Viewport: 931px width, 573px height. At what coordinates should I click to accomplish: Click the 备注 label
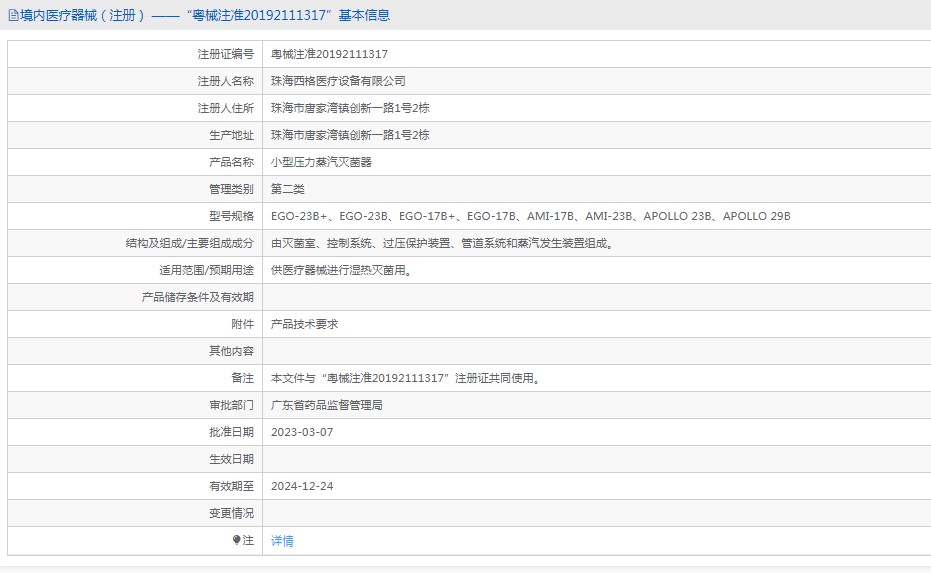coord(243,378)
